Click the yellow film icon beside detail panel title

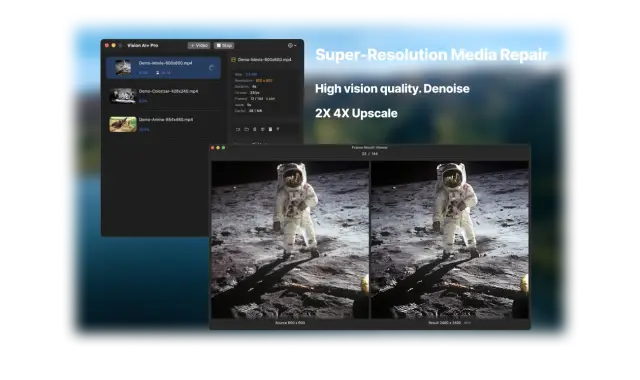[233, 60]
